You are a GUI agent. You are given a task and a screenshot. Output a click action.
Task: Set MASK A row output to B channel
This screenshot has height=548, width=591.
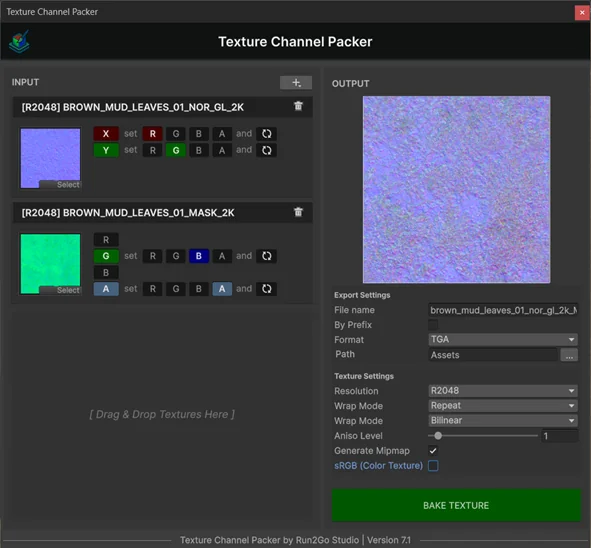199,289
